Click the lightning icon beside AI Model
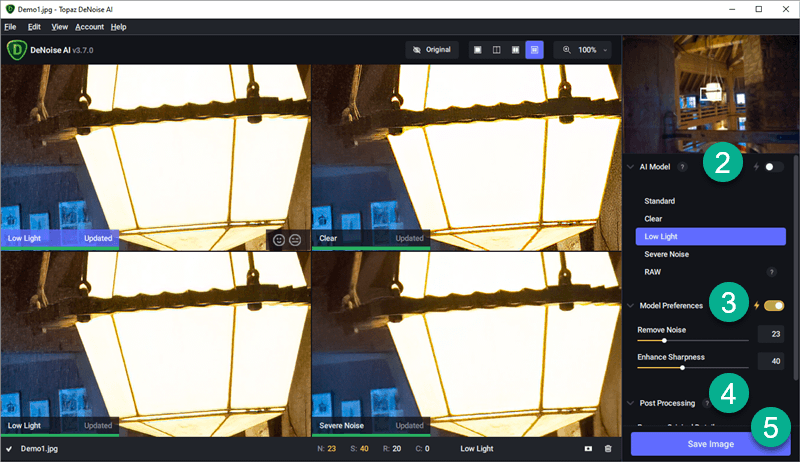 pos(756,167)
